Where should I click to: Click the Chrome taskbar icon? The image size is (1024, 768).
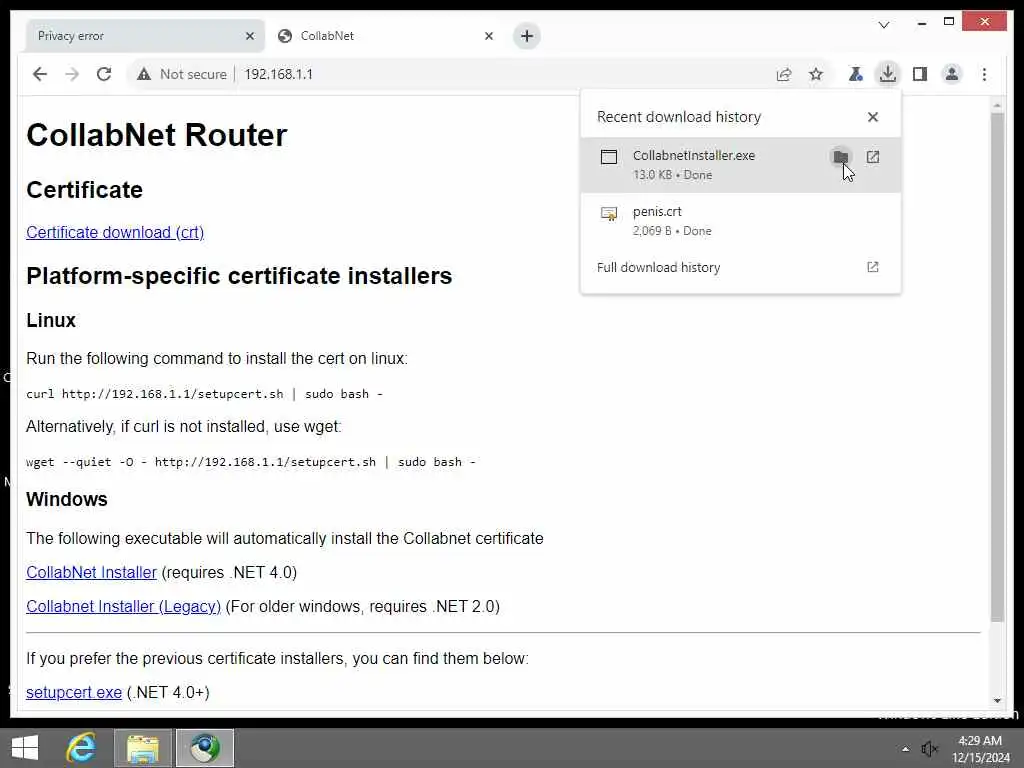coord(204,748)
